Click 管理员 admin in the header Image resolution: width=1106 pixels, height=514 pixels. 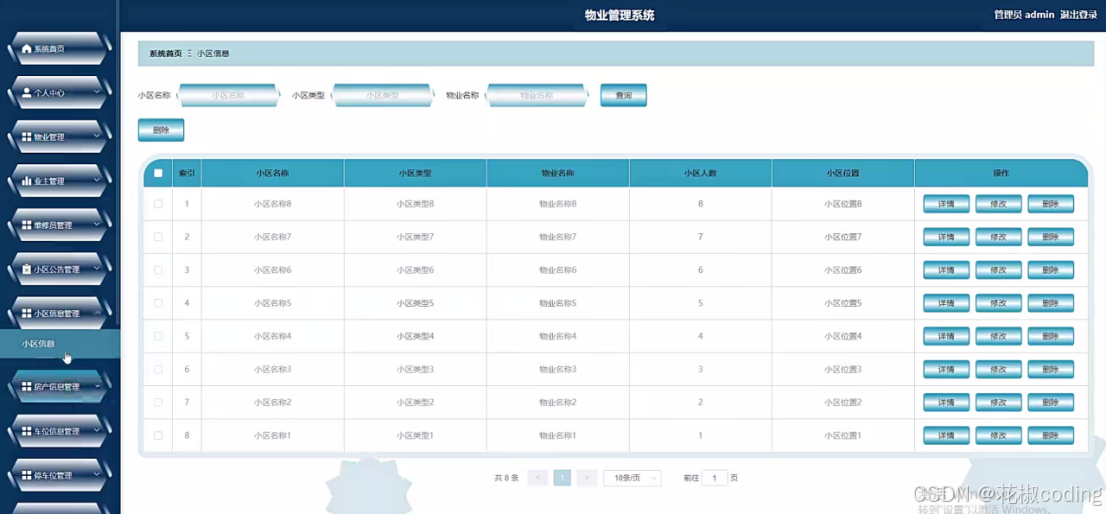point(1024,15)
